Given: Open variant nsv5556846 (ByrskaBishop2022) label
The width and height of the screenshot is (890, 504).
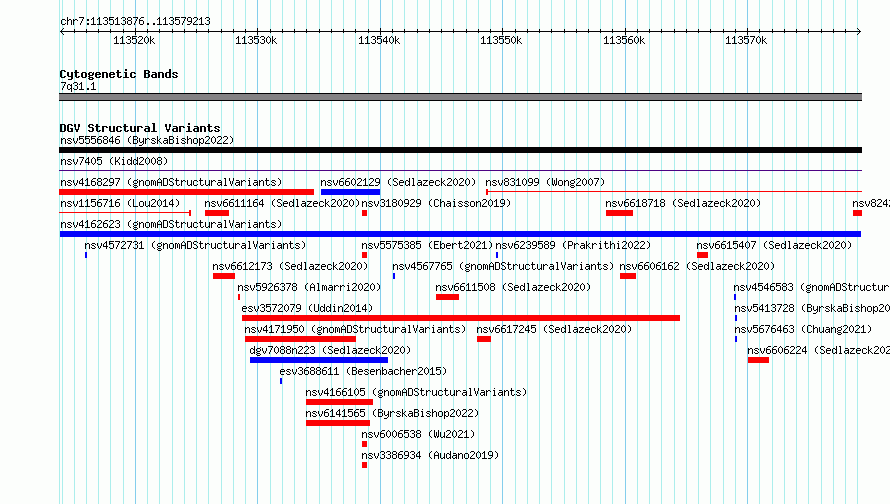Looking at the screenshot, I should pyautogui.click(x=147, y=140).
